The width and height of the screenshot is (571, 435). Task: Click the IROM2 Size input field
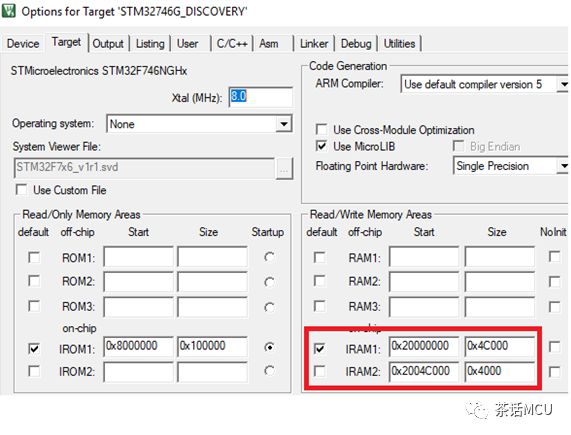(x=212, y=372)
